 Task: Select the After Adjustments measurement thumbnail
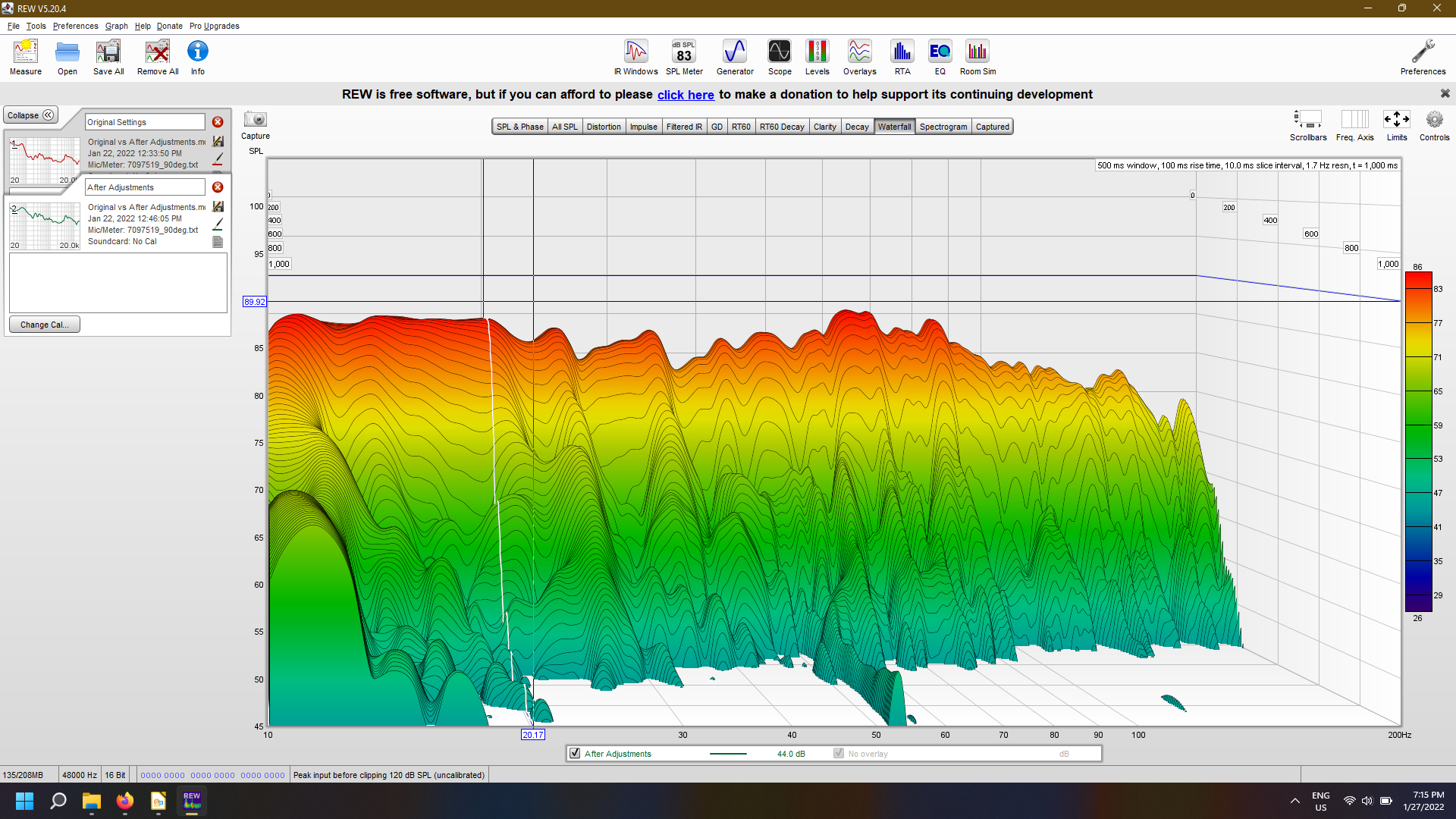coord(45,226)
